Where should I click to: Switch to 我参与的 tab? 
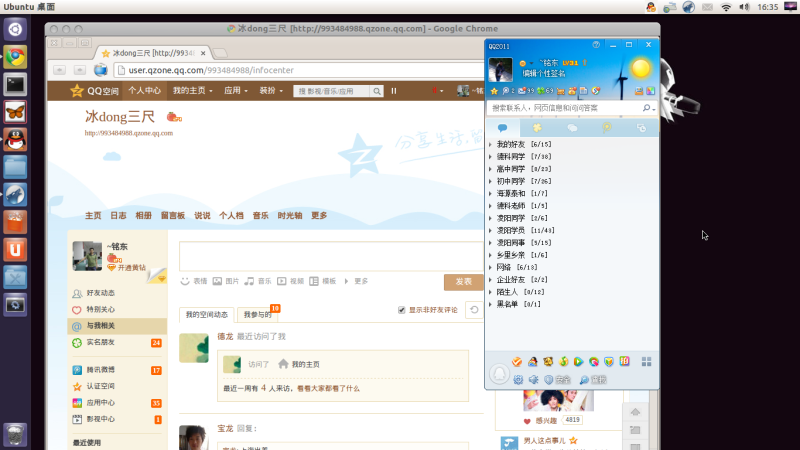pos(257,315)
